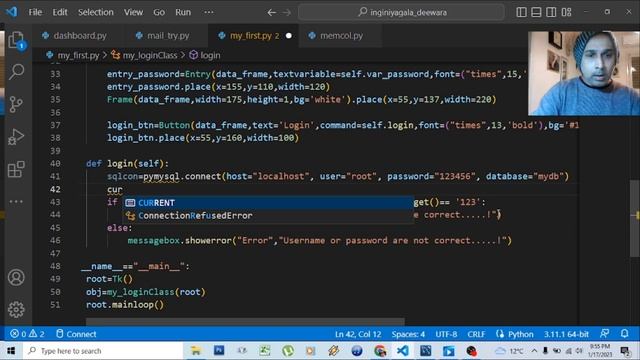This screenshot has width=640, height=360.
Task: Open the Source Control view
Action: (x=16, y=104)
